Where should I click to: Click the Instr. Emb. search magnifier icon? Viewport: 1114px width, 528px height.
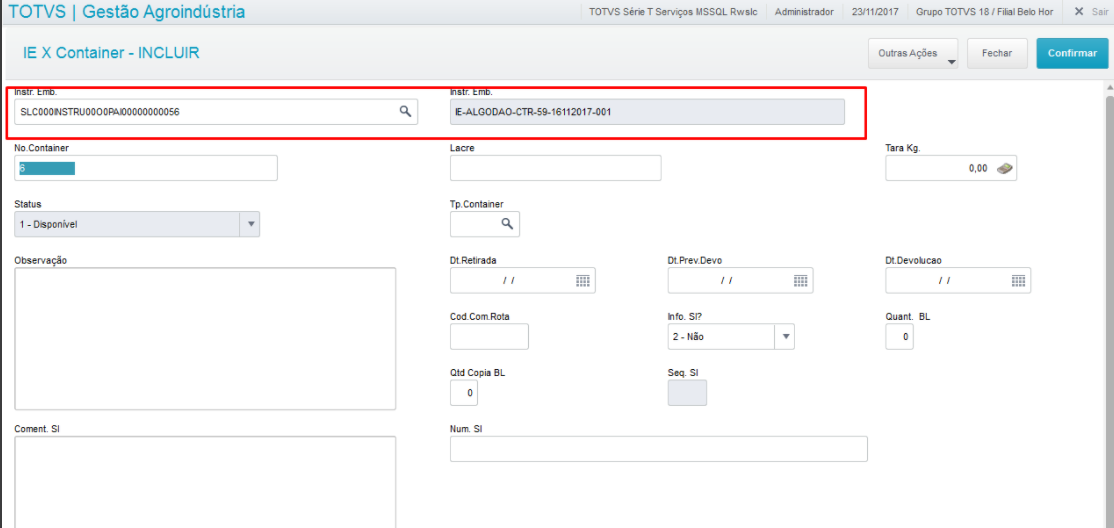[x=405, y=111]
